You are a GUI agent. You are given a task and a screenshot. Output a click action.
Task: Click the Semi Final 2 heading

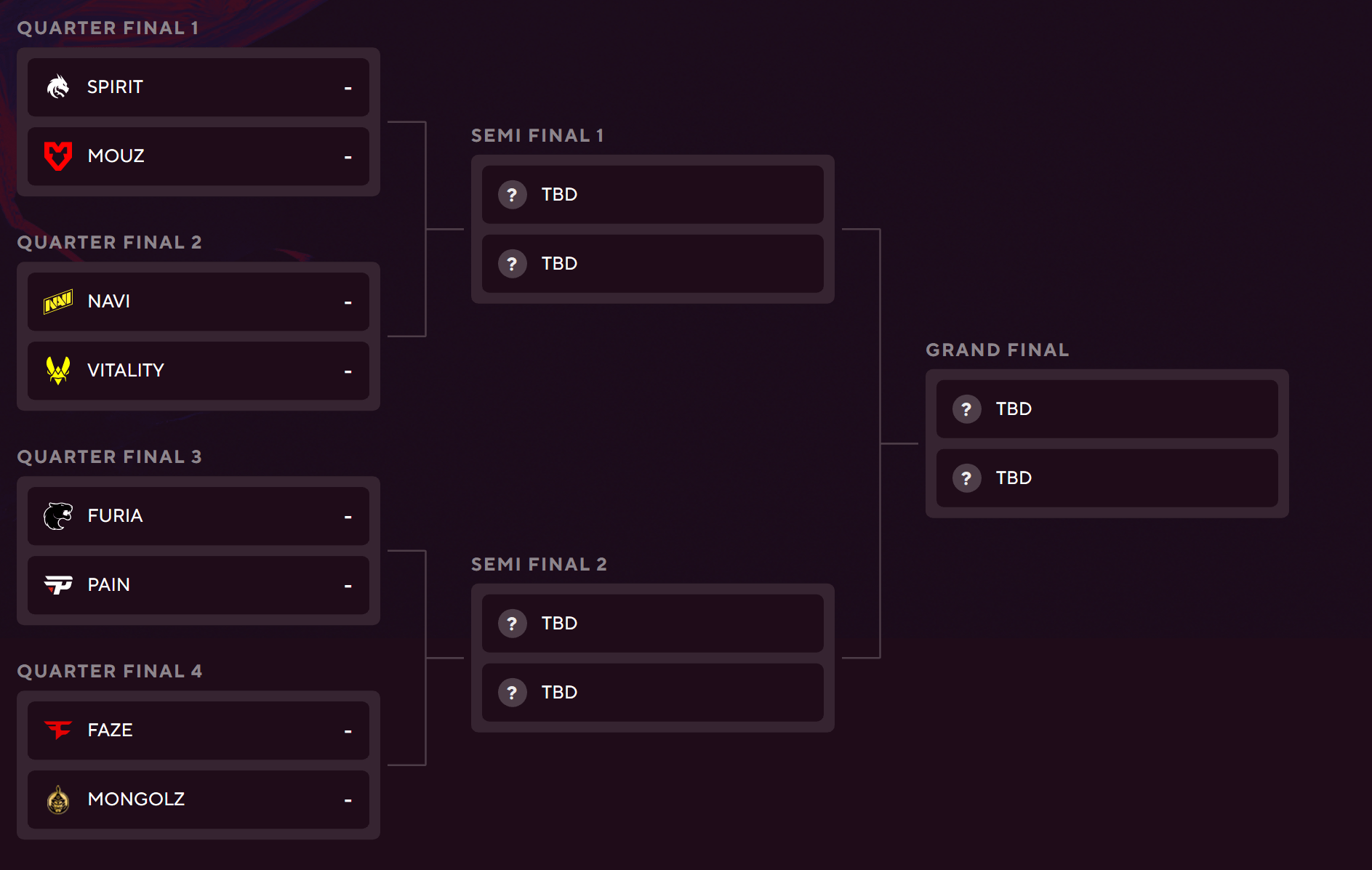pyautogui.click(x=539, y=564)
